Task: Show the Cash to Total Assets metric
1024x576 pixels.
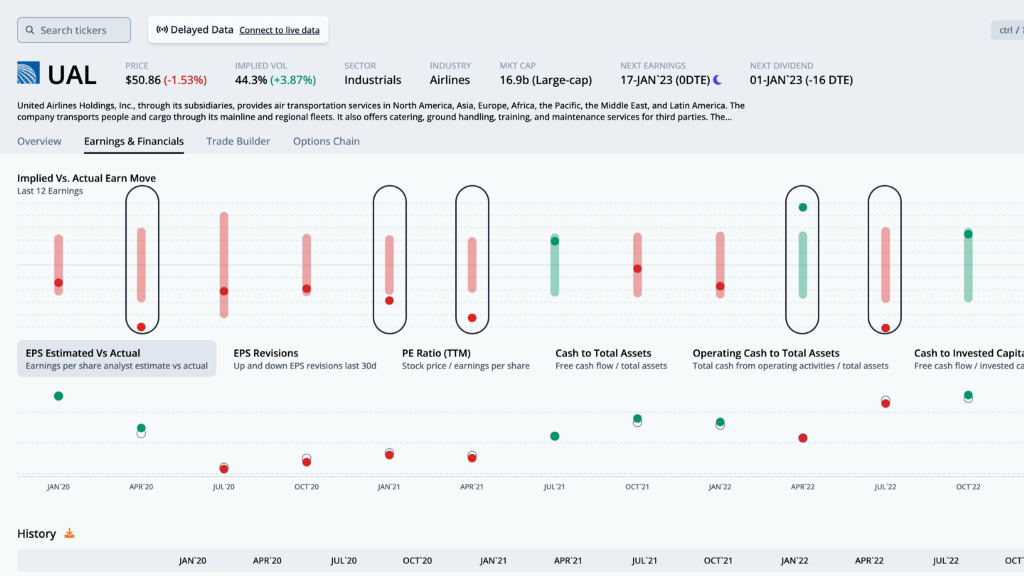Action: point(611,359)
